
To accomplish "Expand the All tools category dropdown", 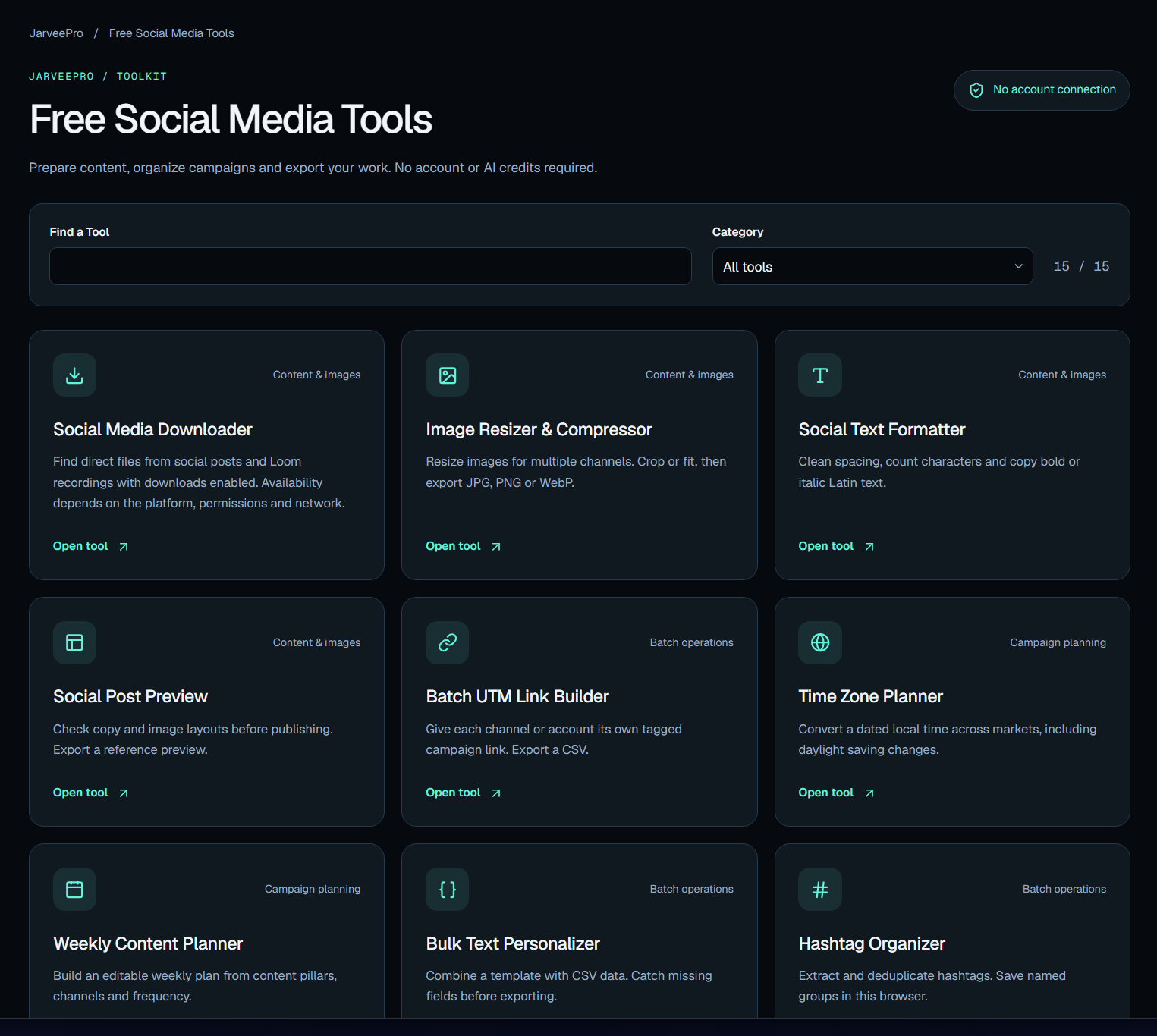I will 872,266.
